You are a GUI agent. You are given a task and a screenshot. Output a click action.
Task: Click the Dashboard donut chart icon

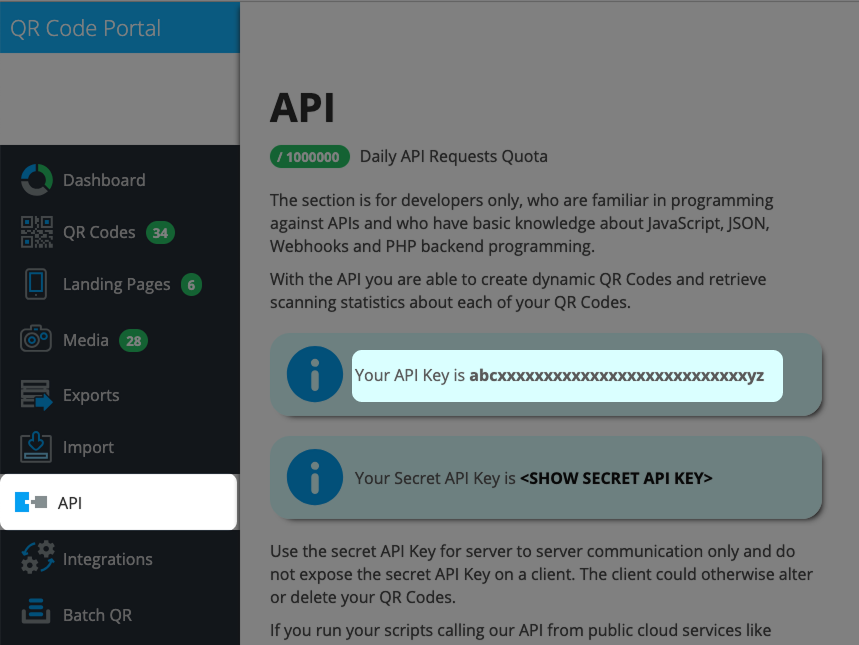(x=37, y=180)
